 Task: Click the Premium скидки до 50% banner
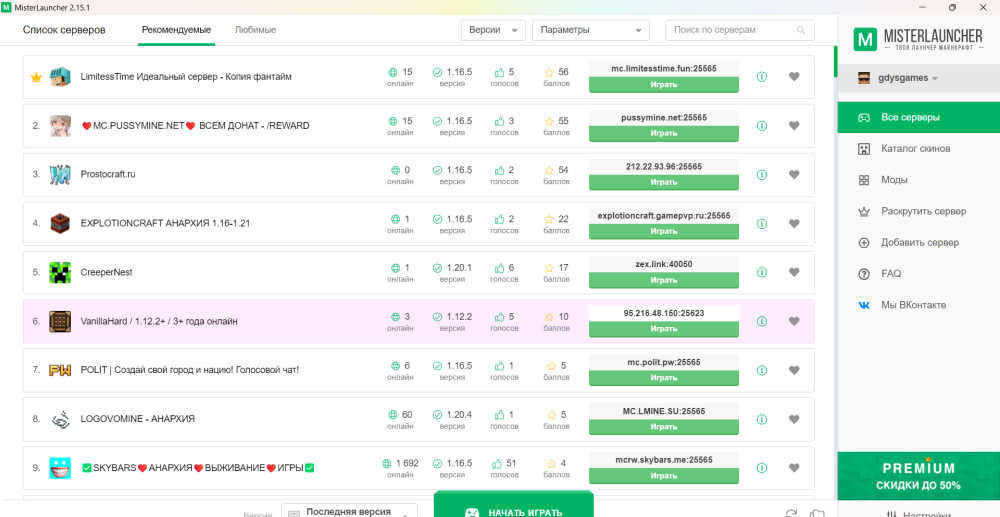click(918, 476)
